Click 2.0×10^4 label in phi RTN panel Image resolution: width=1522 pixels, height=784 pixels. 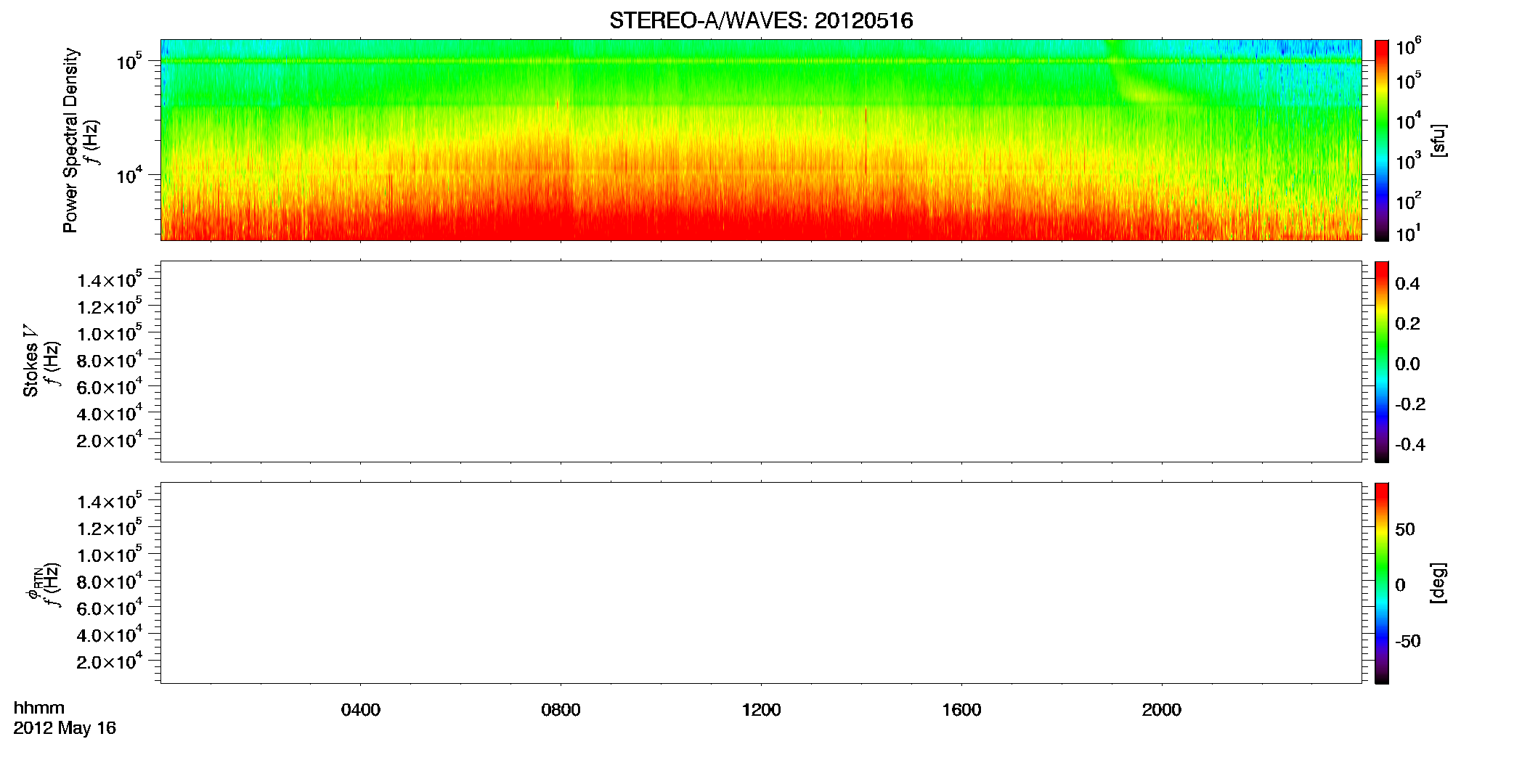coord(110,661)
